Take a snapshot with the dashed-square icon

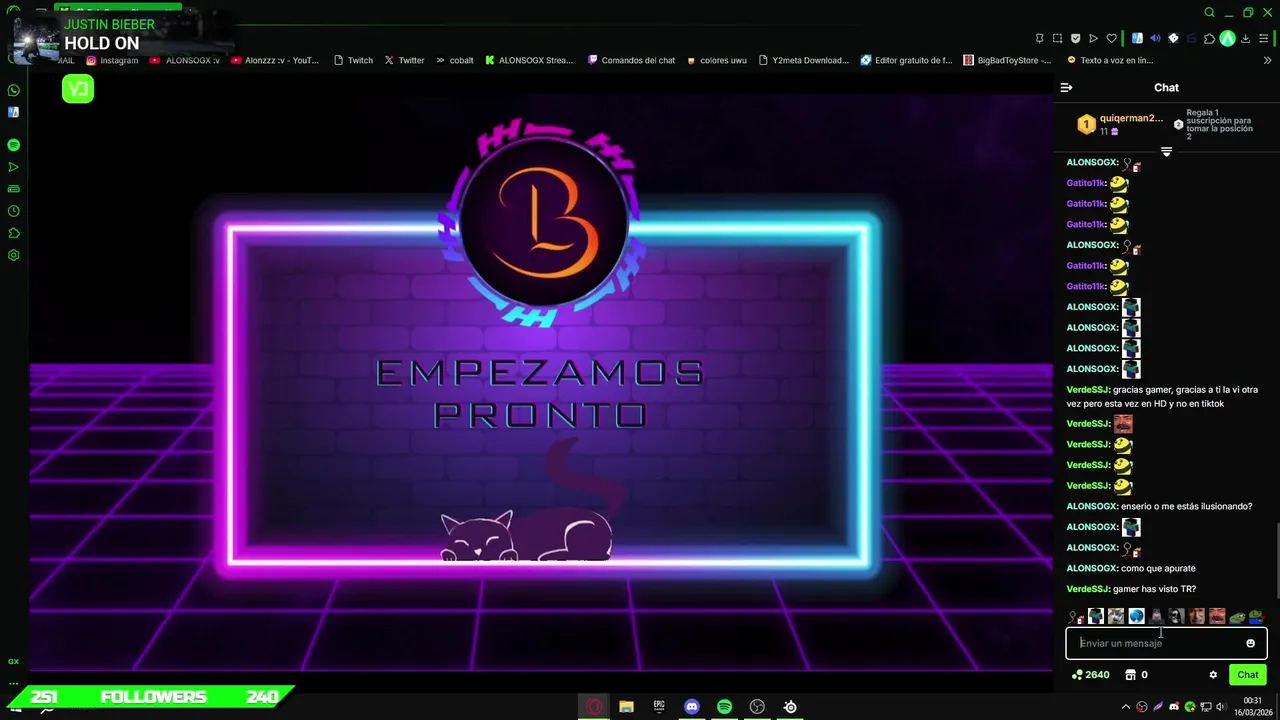(x=1058, y=38)
